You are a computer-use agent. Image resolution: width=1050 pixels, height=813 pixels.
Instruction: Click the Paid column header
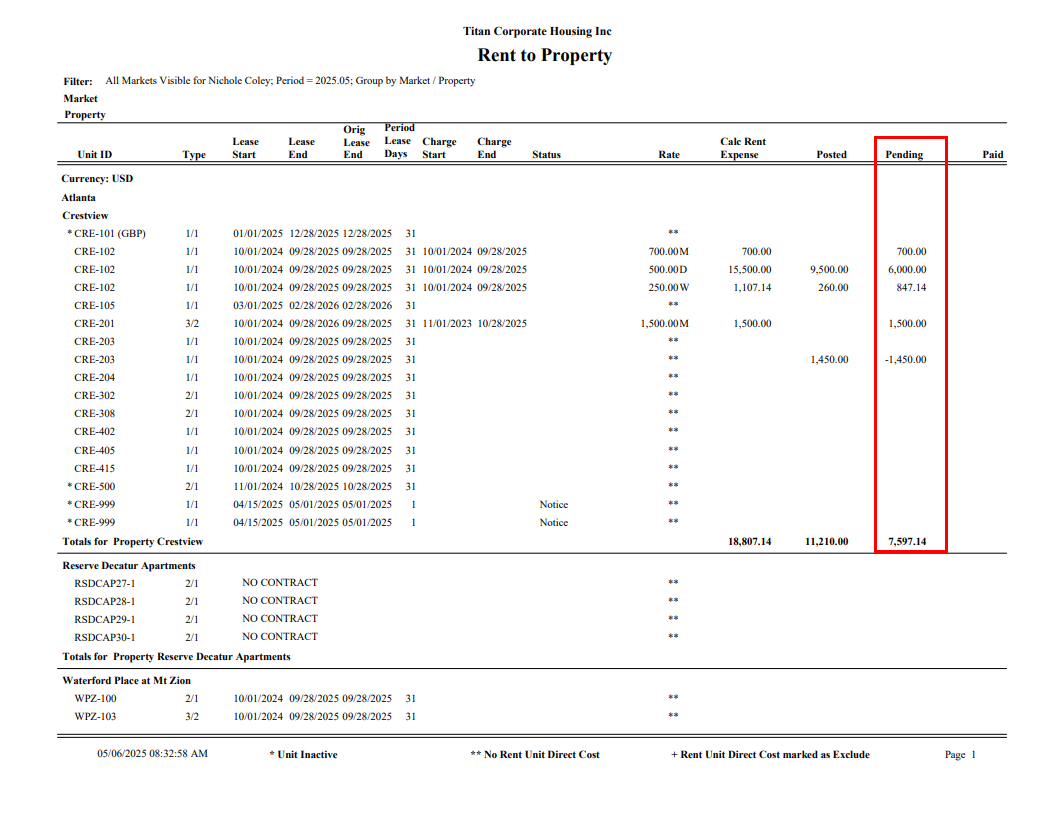tap(992, 155)
